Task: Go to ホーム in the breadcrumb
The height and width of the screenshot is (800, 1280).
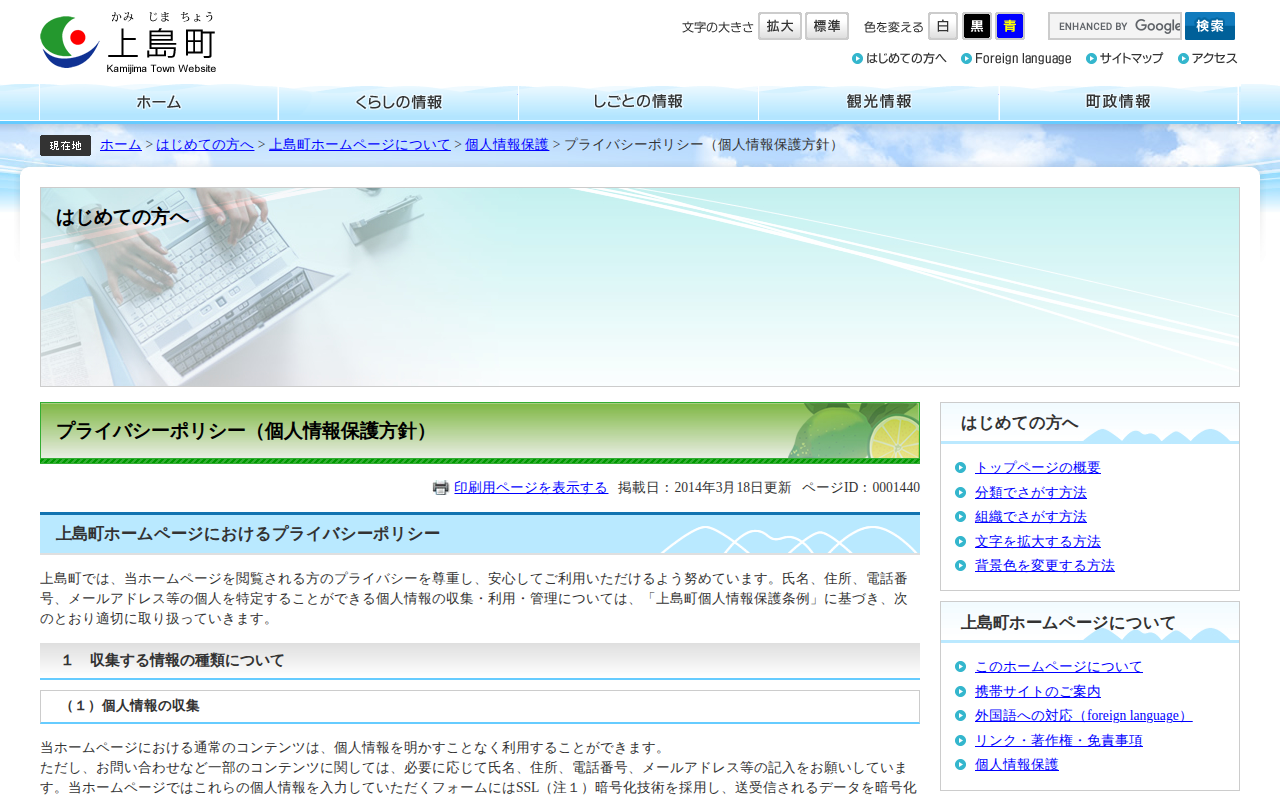Action: [x=121, y=145]
